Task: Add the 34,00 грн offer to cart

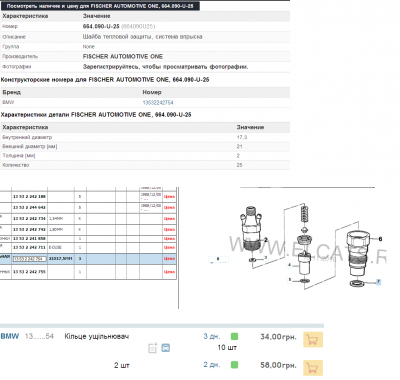Action: [x=313, y=340]
